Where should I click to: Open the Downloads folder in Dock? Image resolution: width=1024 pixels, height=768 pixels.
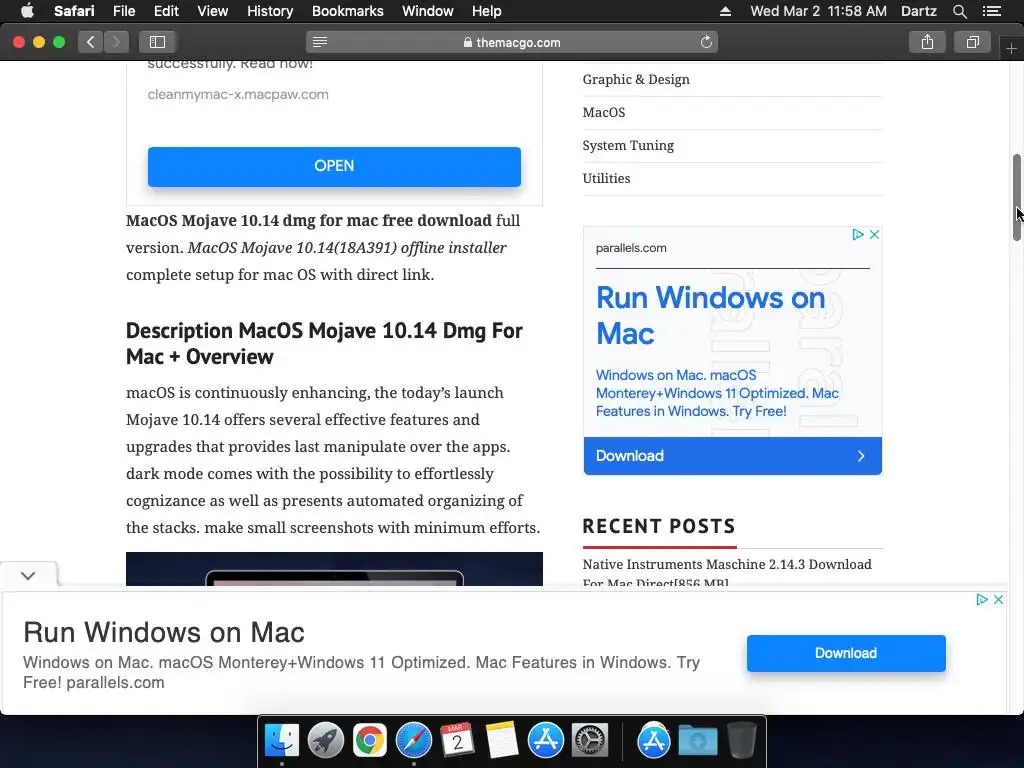click(x=697, y=741)
